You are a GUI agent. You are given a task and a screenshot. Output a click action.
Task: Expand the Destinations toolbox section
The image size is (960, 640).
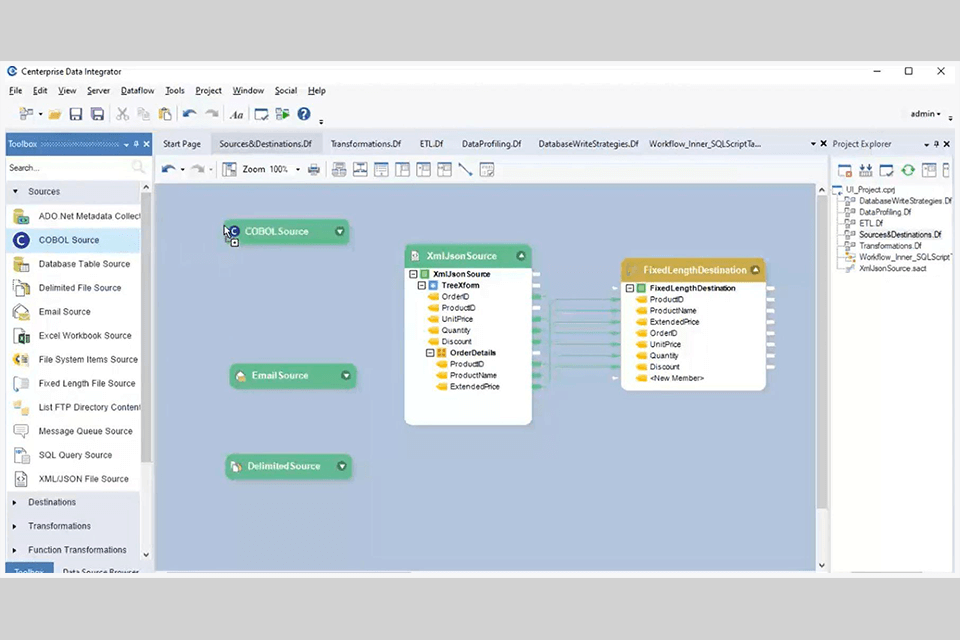(15, 502)
